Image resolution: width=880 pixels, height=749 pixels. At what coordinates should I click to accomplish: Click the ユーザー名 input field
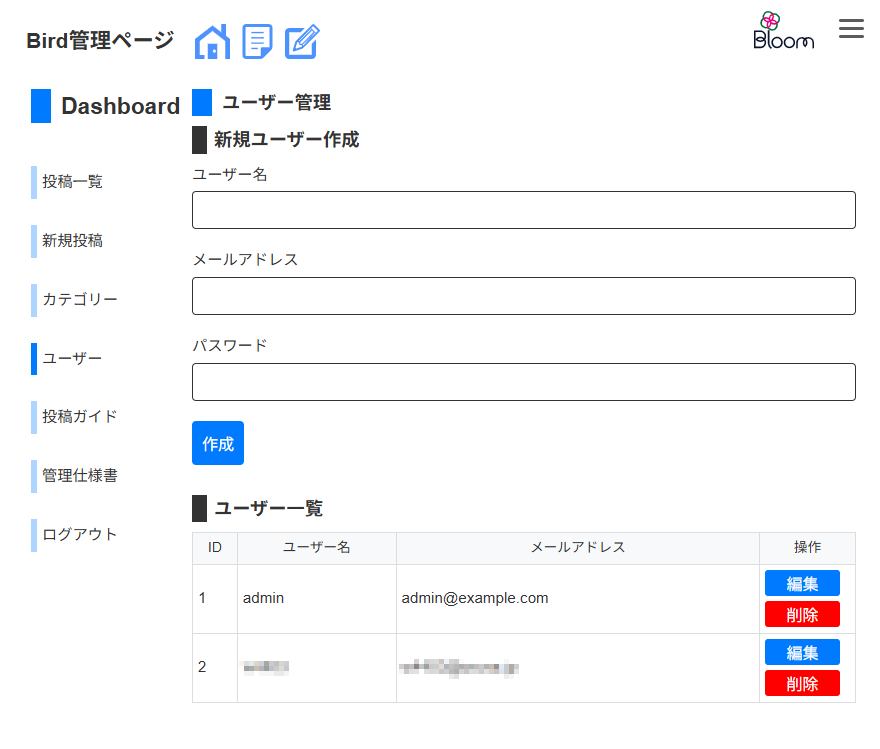click(523, 210)
